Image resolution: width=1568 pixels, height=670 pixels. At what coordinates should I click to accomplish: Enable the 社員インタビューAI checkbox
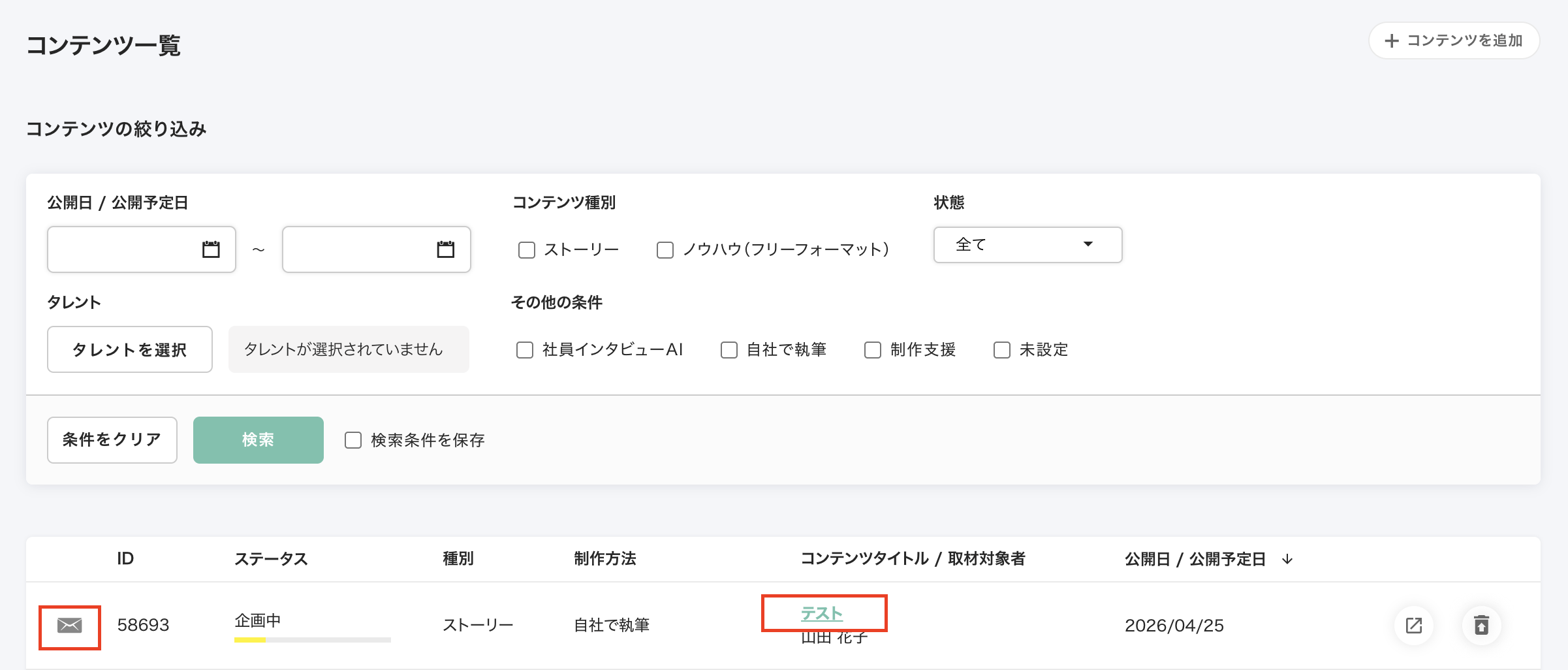(x=525, y=350)
